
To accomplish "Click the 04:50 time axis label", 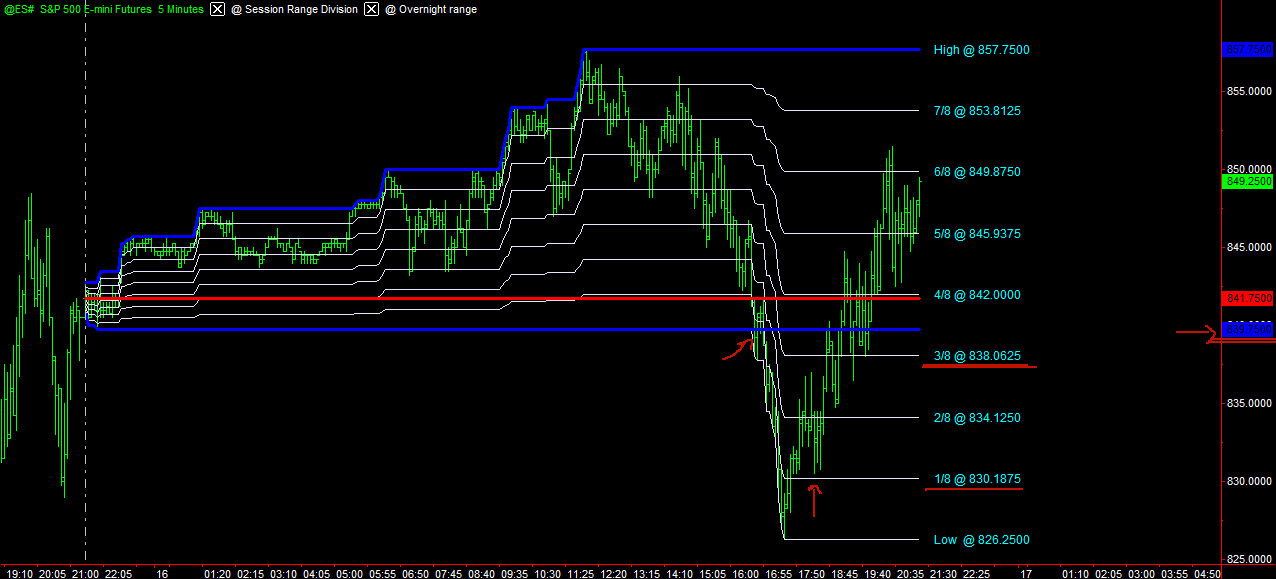I will [1207, 574].
